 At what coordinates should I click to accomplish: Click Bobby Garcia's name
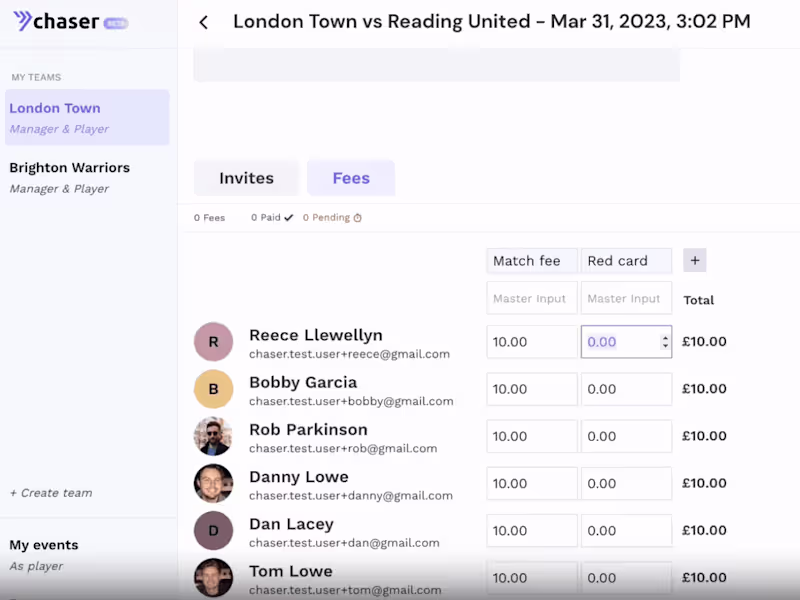[x=303, y=382]
